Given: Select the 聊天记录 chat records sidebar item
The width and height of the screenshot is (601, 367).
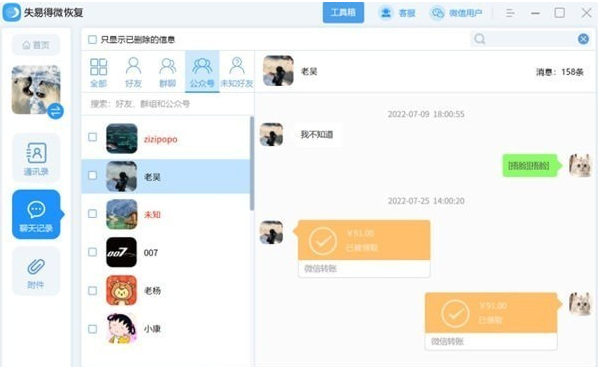Looking at the screenshot, I should (x=36, y=214).
